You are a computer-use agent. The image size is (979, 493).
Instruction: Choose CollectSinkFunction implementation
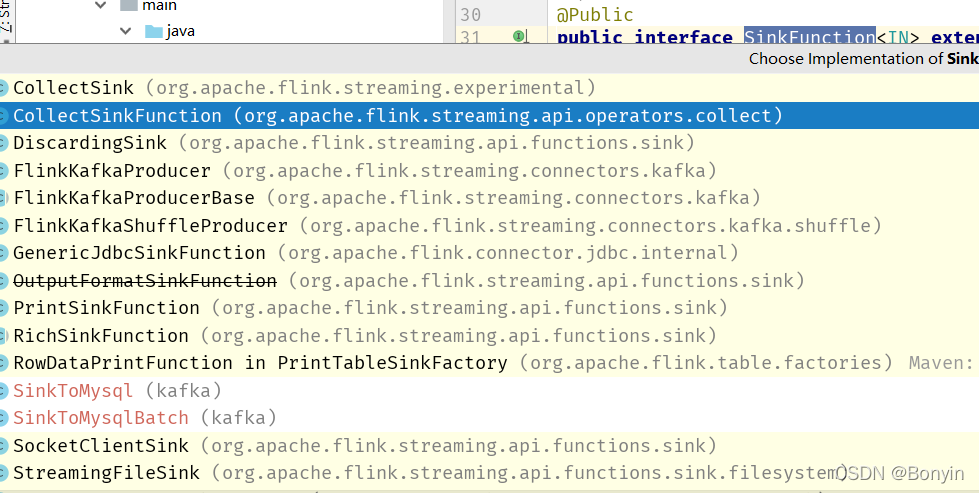(x=490, y=115)
